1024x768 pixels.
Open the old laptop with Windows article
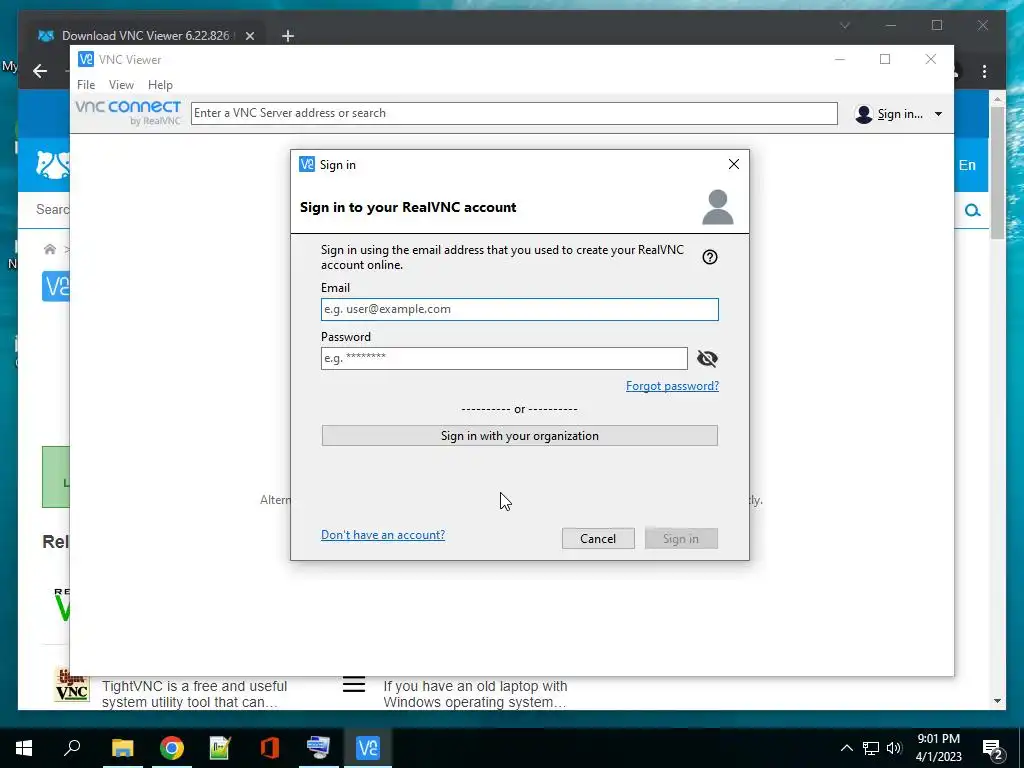(x=475, y=694)
